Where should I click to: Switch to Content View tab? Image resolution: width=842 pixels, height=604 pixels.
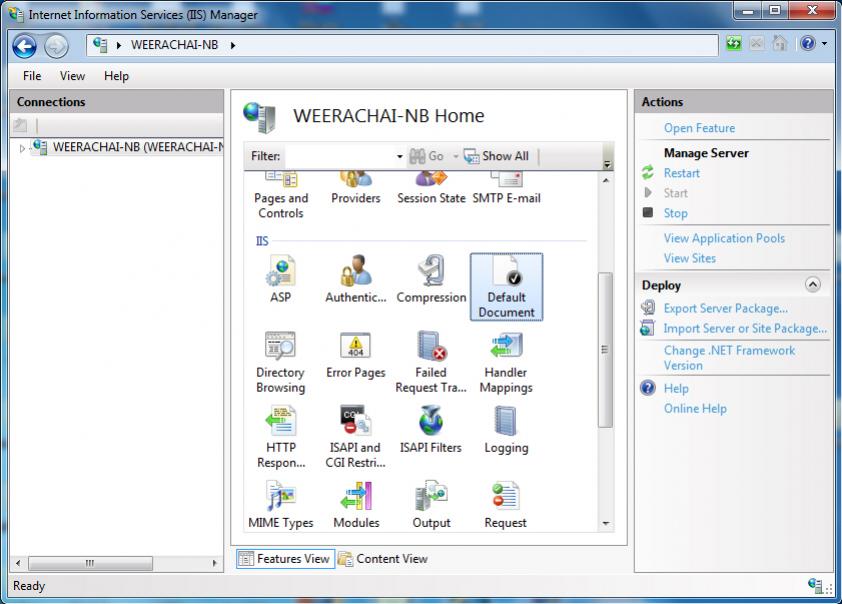click(x=383, y=559)
